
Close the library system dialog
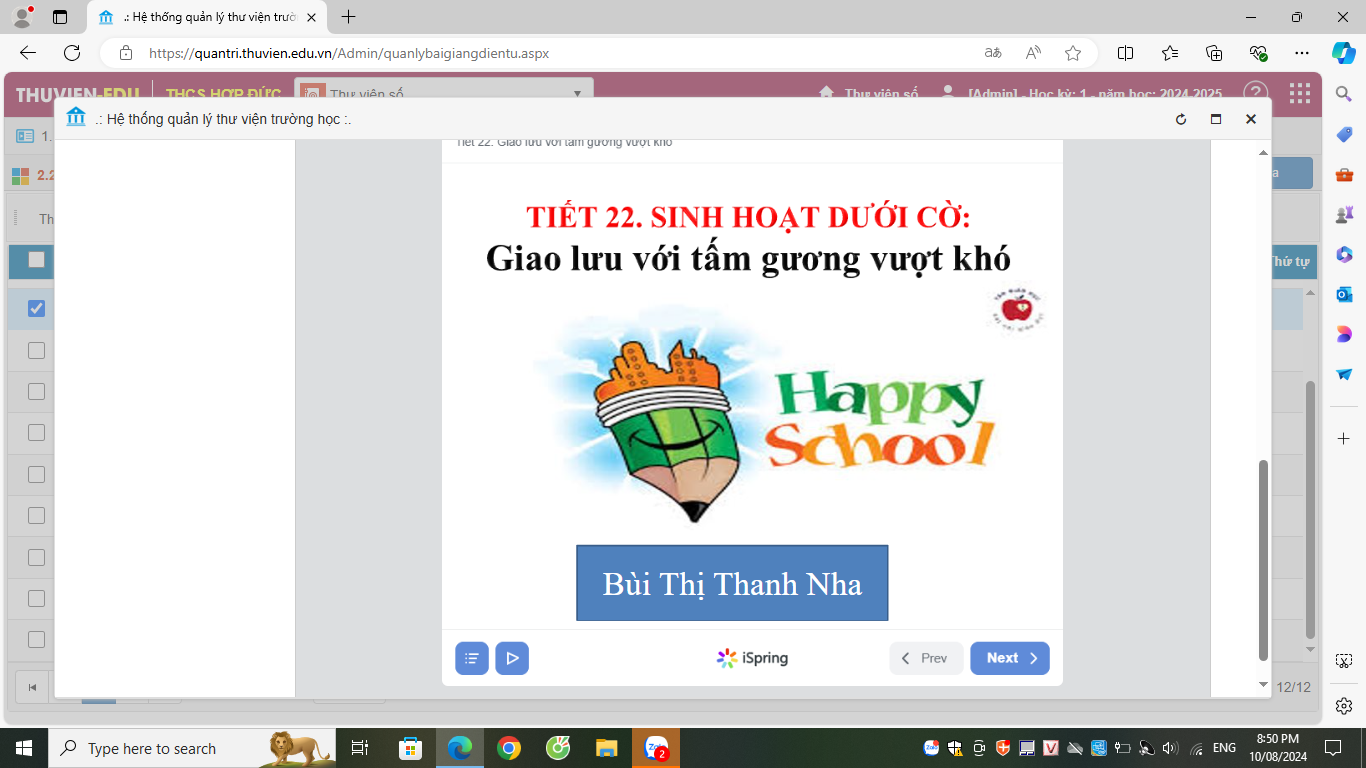click(1250, 119)
